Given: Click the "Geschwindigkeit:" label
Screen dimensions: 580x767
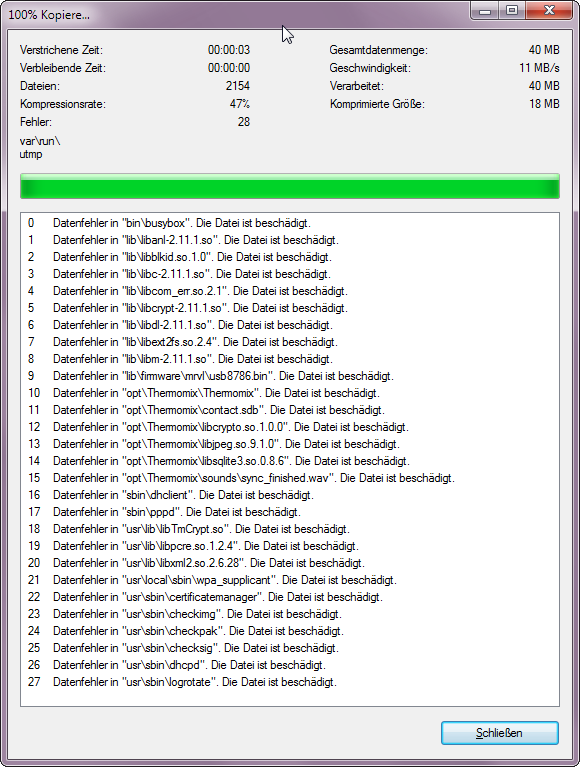Looking at the screenshot, I should [370, 68].
